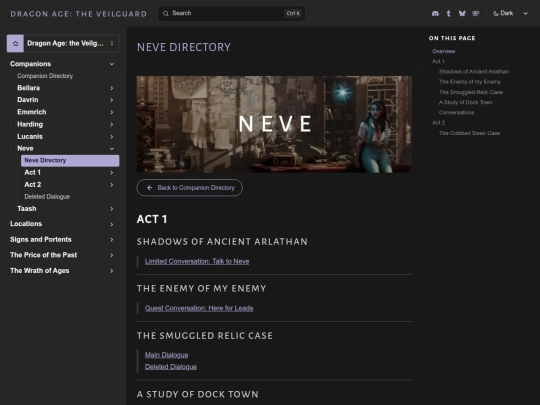Expand the Act 2 sidebar chevron
Viewport: 540px width, 405px height.
click(x=112, y=185)
